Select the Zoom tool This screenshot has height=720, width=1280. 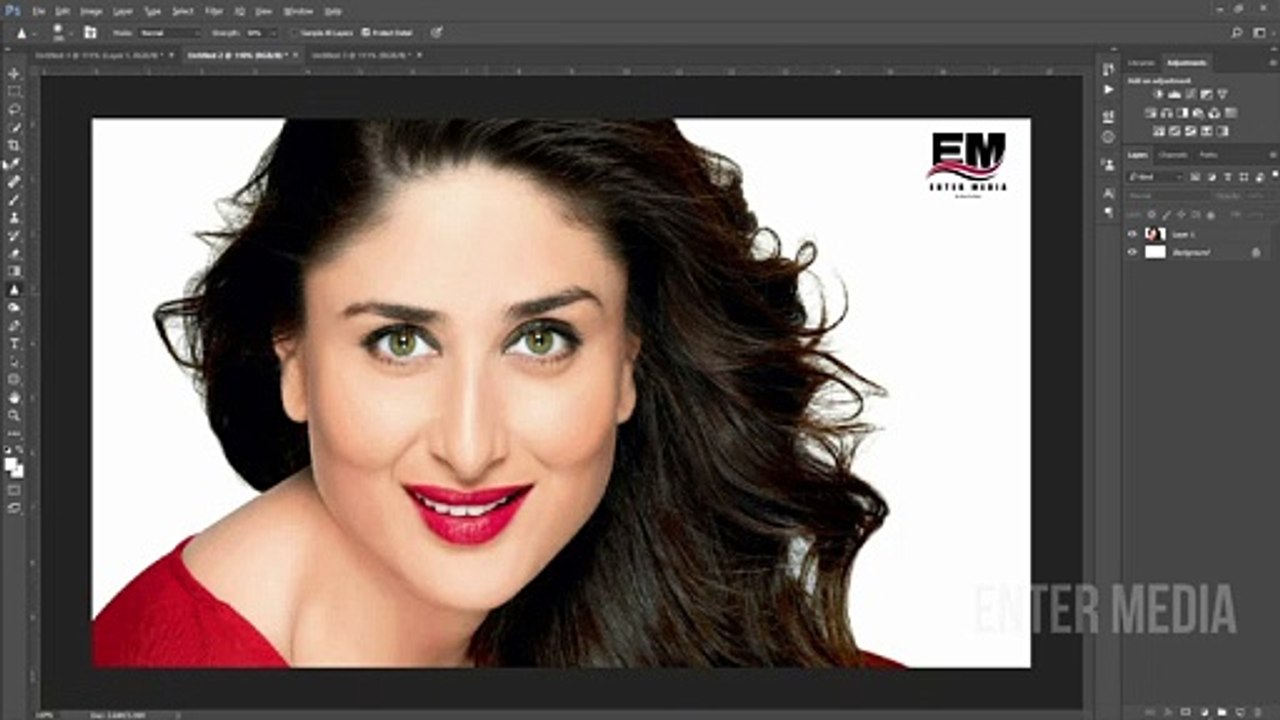tap(14, 416)
